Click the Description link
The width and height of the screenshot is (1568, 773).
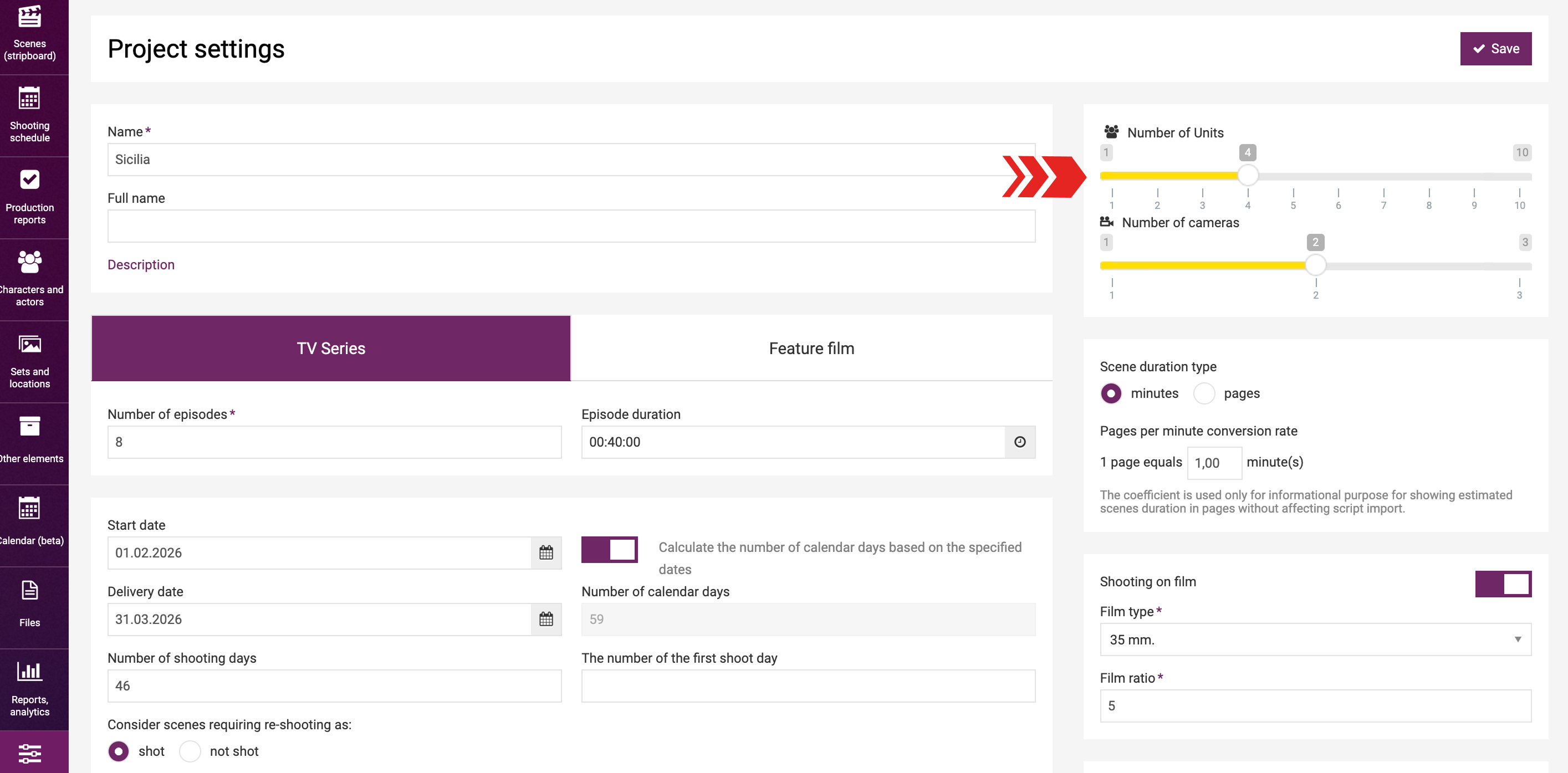141,265
